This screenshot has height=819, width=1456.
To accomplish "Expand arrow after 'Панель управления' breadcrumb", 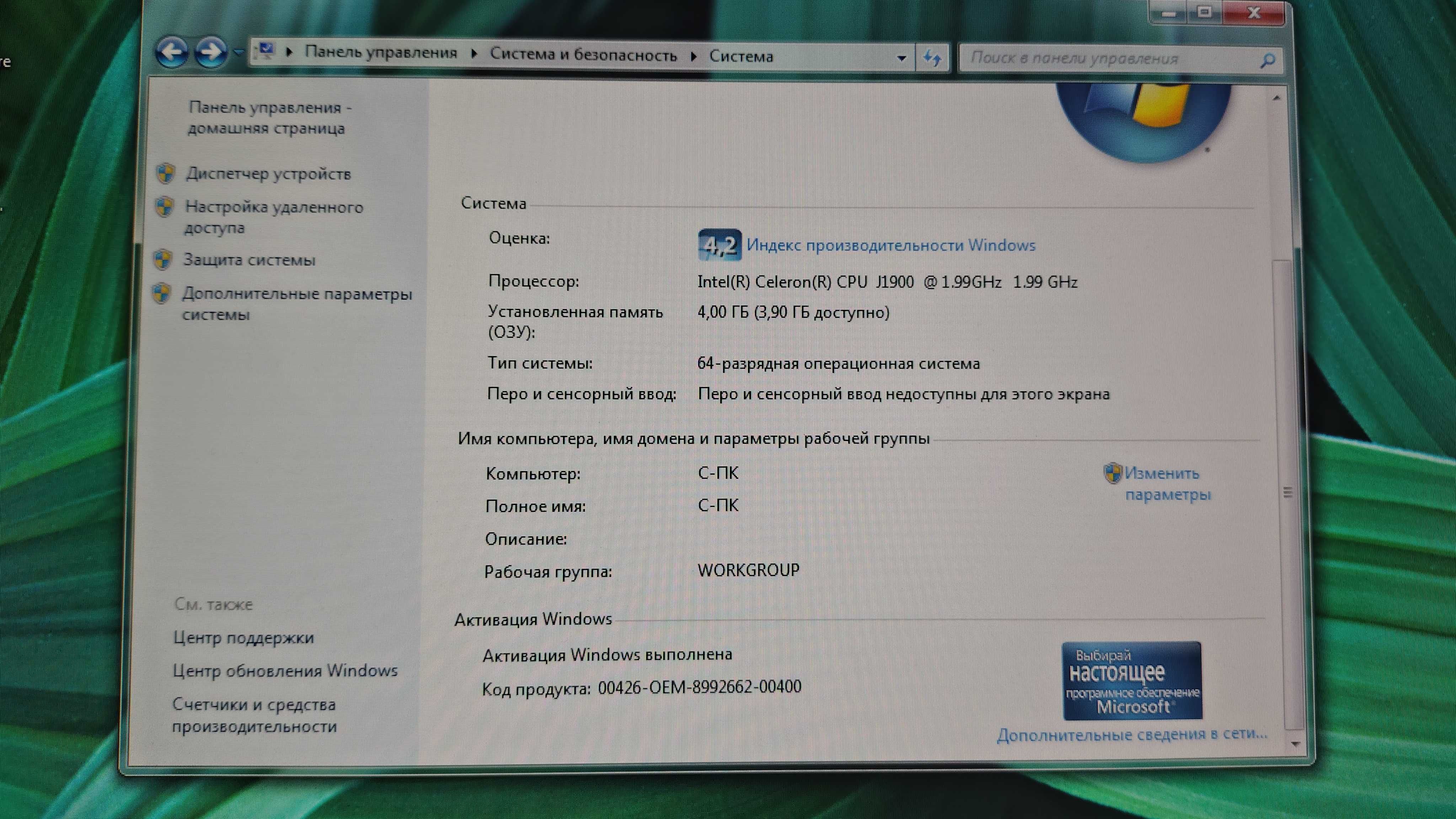I will pyautogui.click(x=473, y=54).
